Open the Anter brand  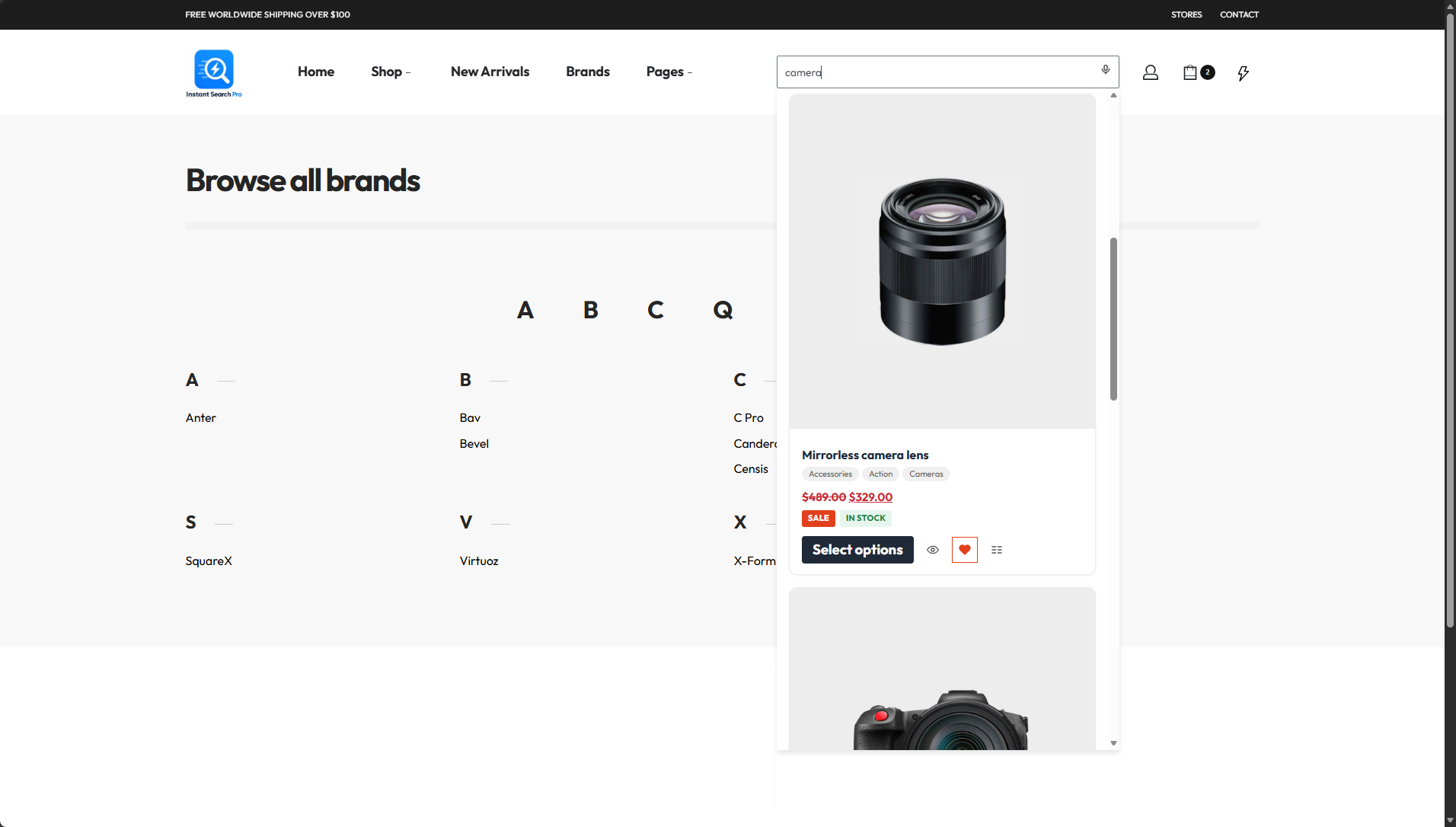[201, 418]
